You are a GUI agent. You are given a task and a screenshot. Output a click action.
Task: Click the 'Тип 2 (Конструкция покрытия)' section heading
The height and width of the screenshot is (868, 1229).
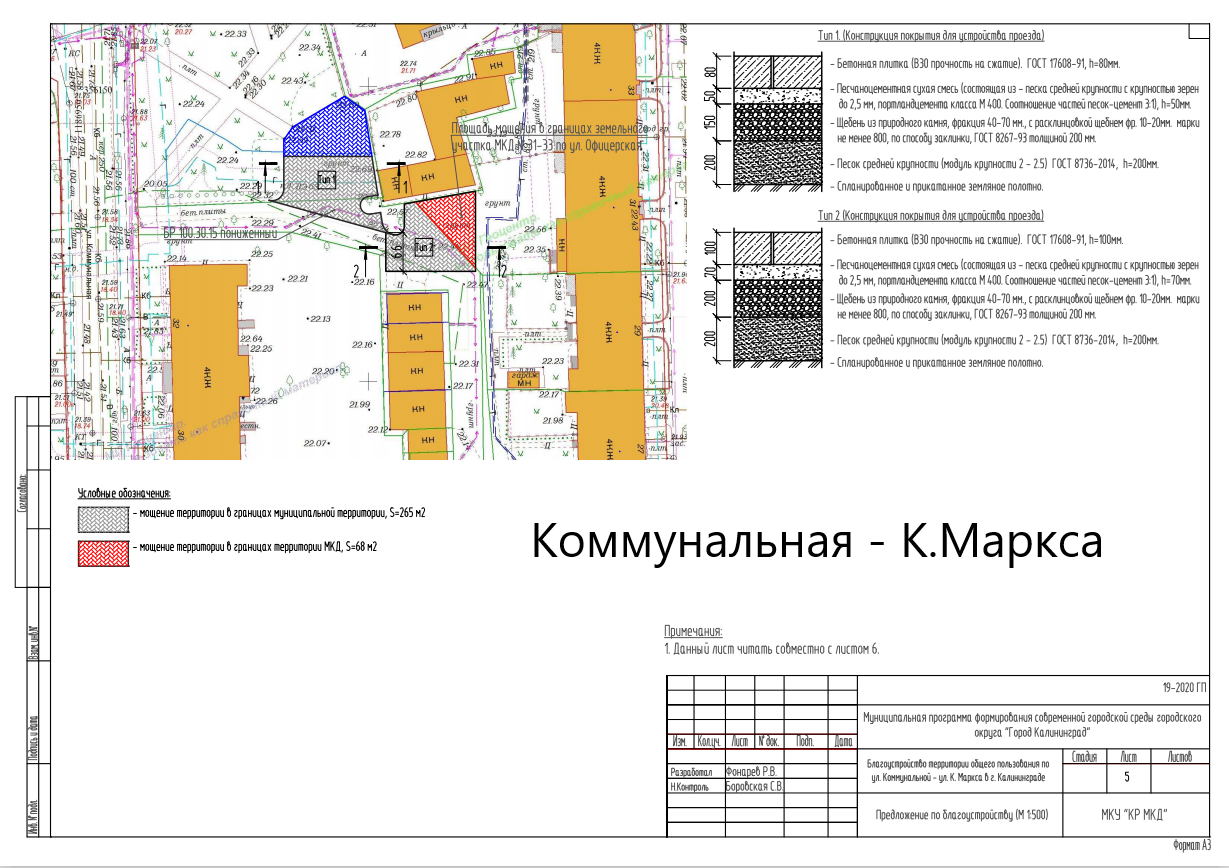point(930,216)
